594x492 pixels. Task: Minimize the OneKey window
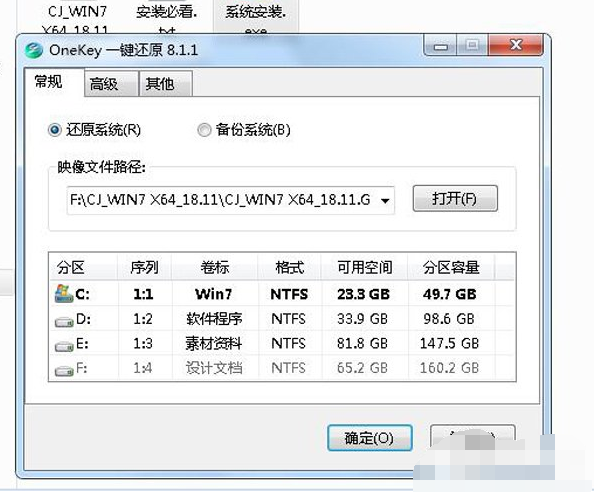(441, 46)
